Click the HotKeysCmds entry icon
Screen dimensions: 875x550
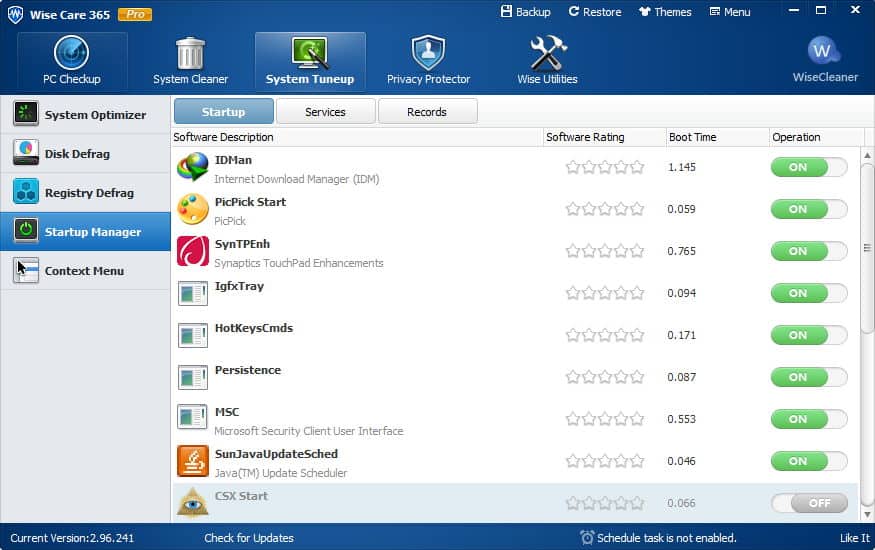coord(193,335)
